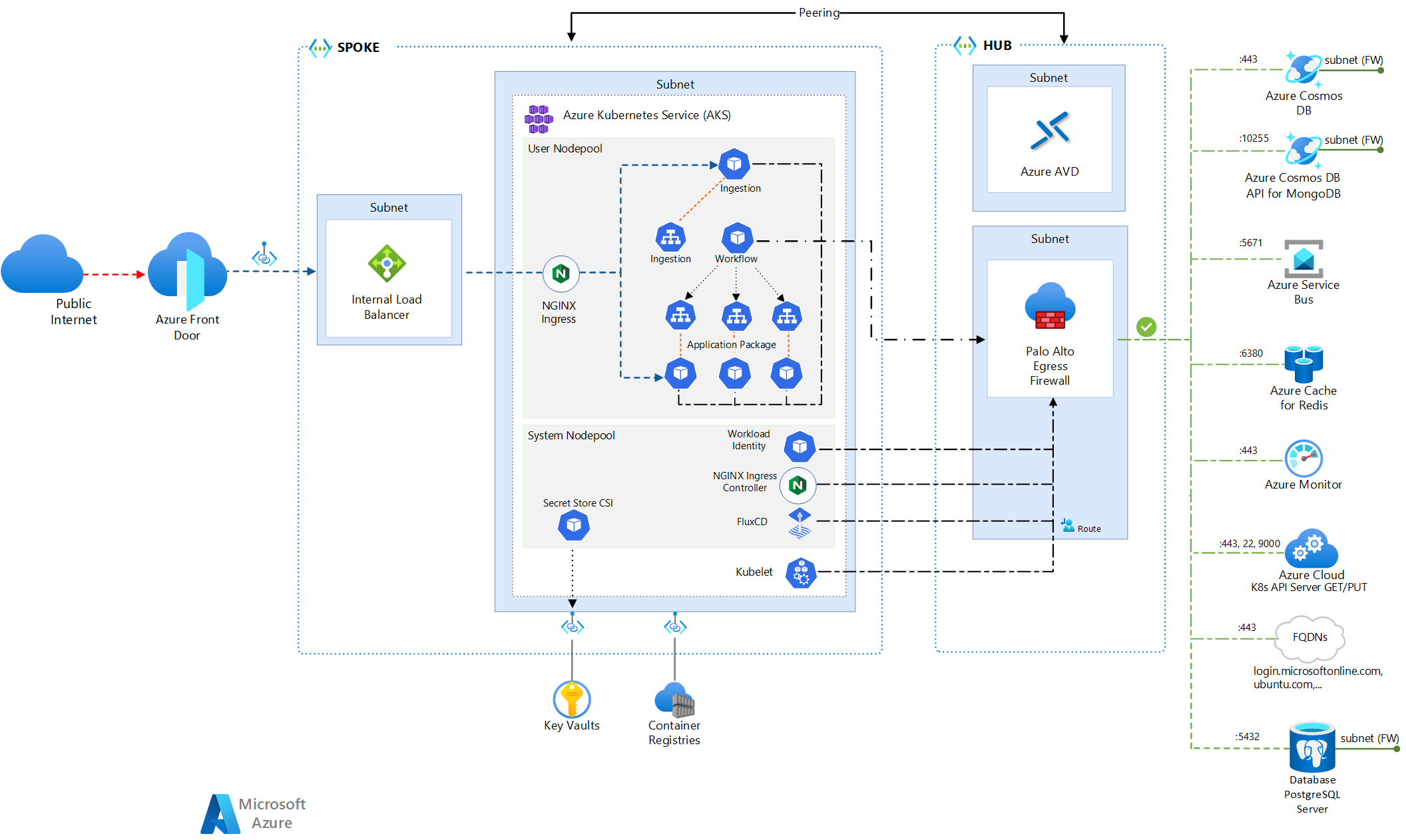This screenshot has height=840, width=1406.
Task: Select the :10255 port label
Action: (x=1254, y=138)
